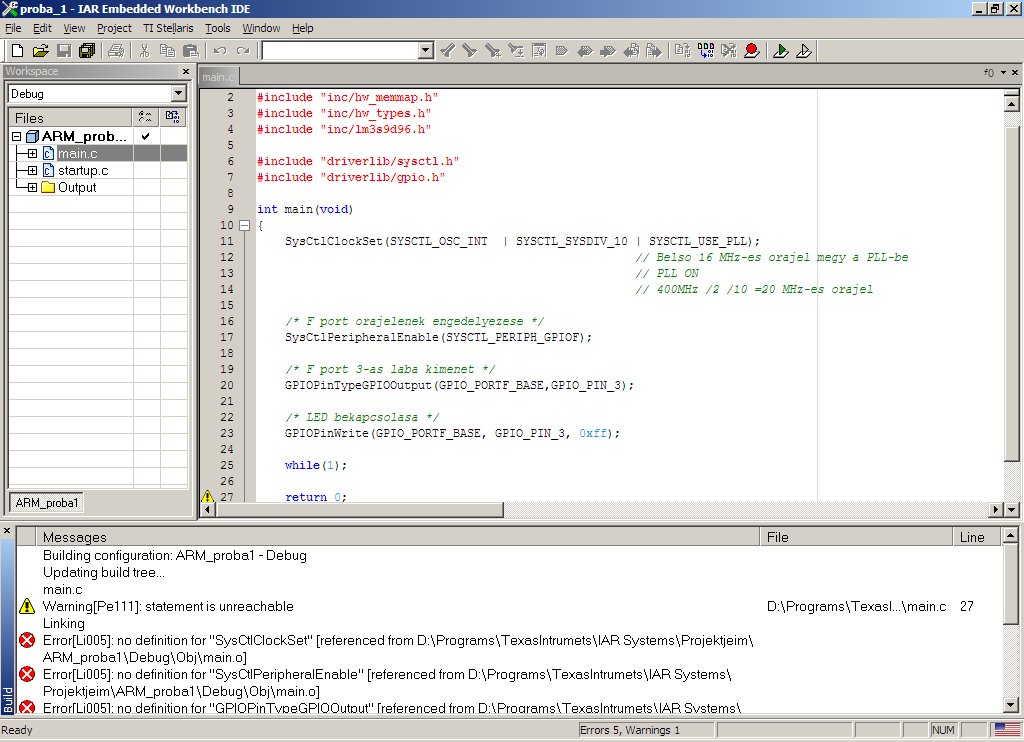Click the Find Next toolbar icon
This screenshot has height=742, width=1024.
[470, 50]
